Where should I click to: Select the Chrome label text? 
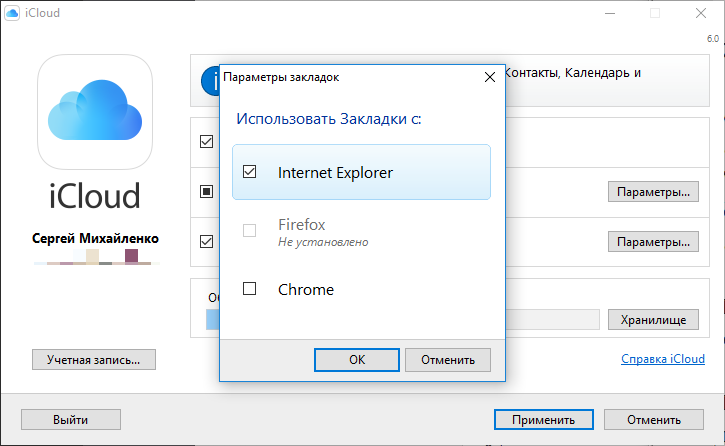(x=306, y=289)
